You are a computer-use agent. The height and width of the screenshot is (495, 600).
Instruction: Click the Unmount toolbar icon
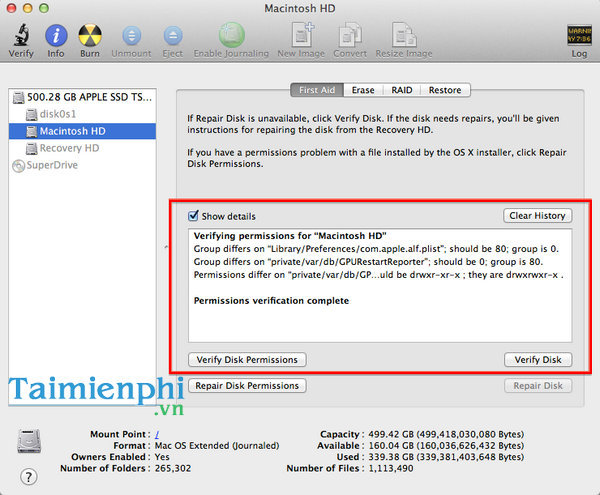coord(131,36)
